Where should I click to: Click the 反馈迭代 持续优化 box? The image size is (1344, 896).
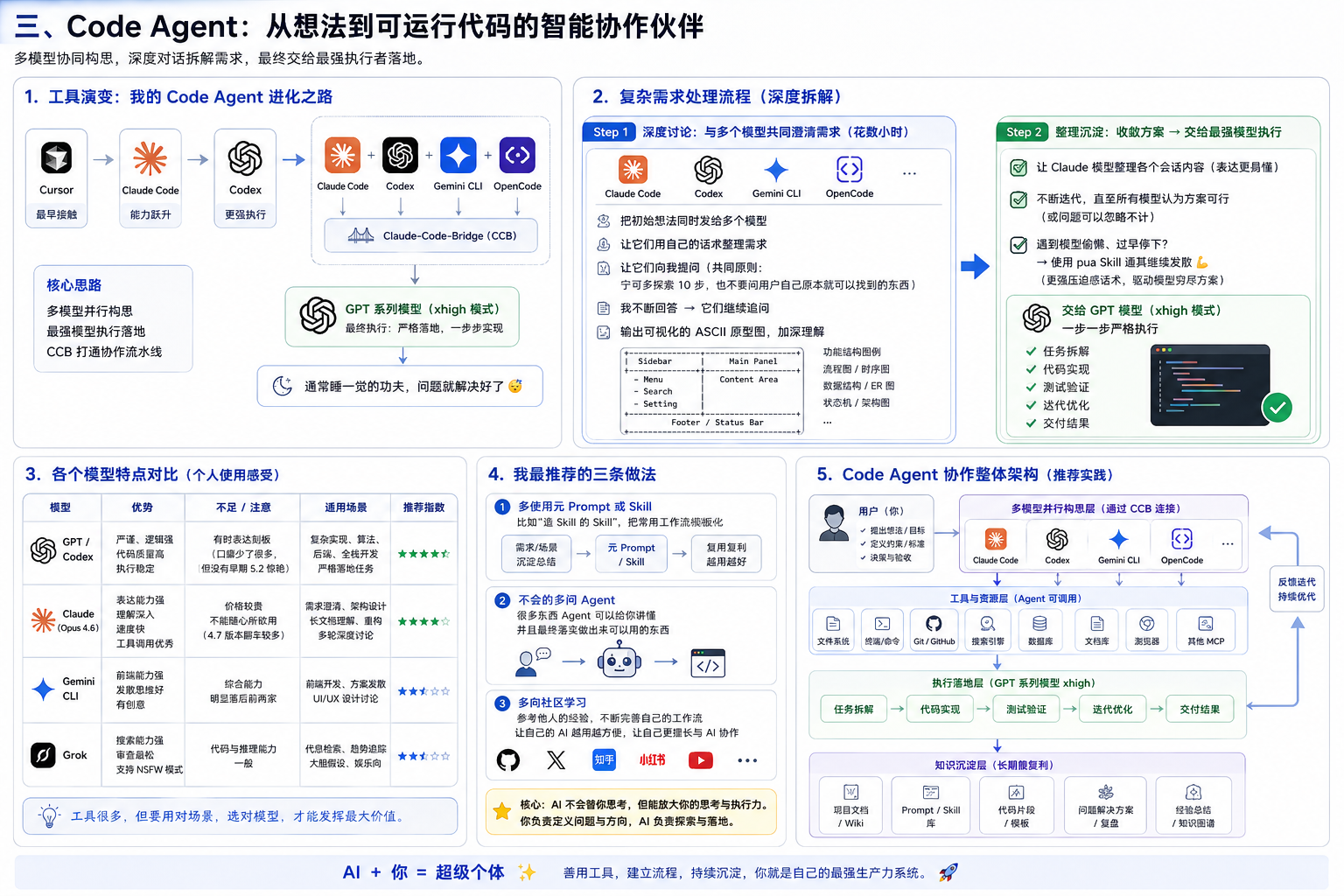[1297, 589]
